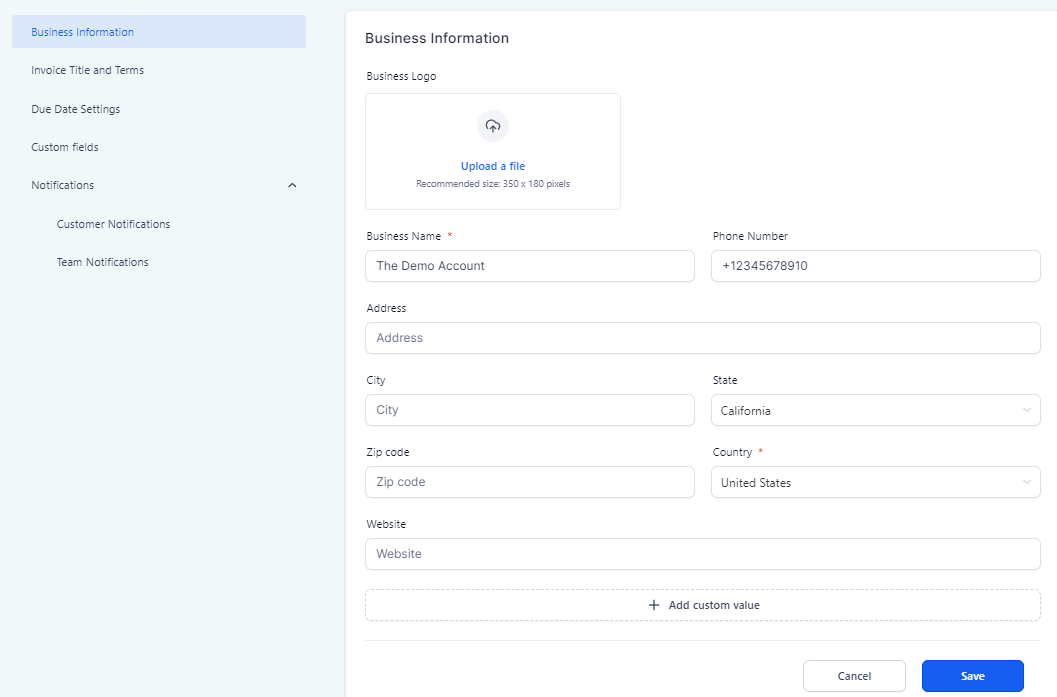Image resolution: width=1057 pixels, height=697 pixels.
Task: Open Custom fields section
Action: tap(65, 147)
